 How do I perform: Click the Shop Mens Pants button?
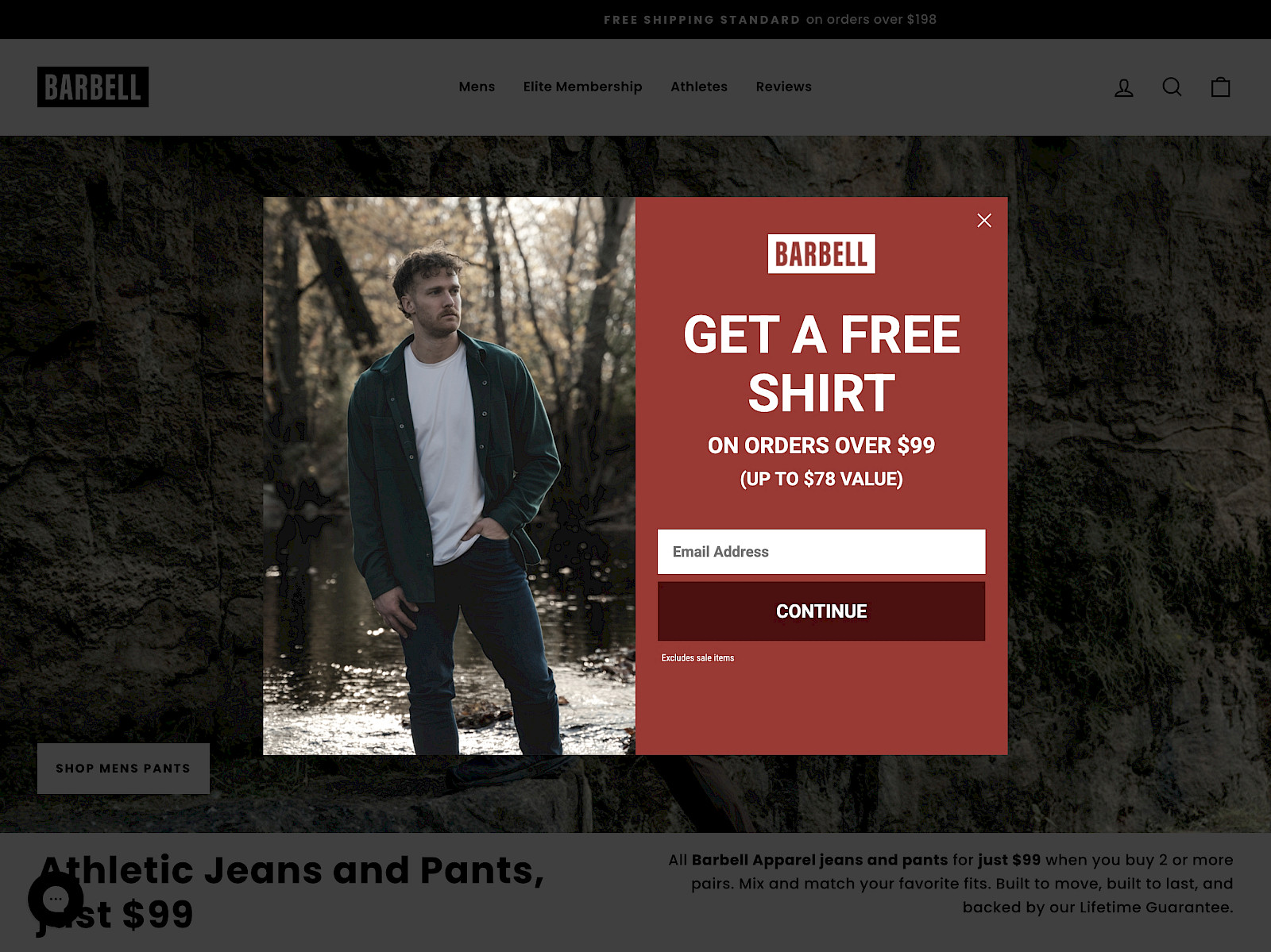[123, 769]
